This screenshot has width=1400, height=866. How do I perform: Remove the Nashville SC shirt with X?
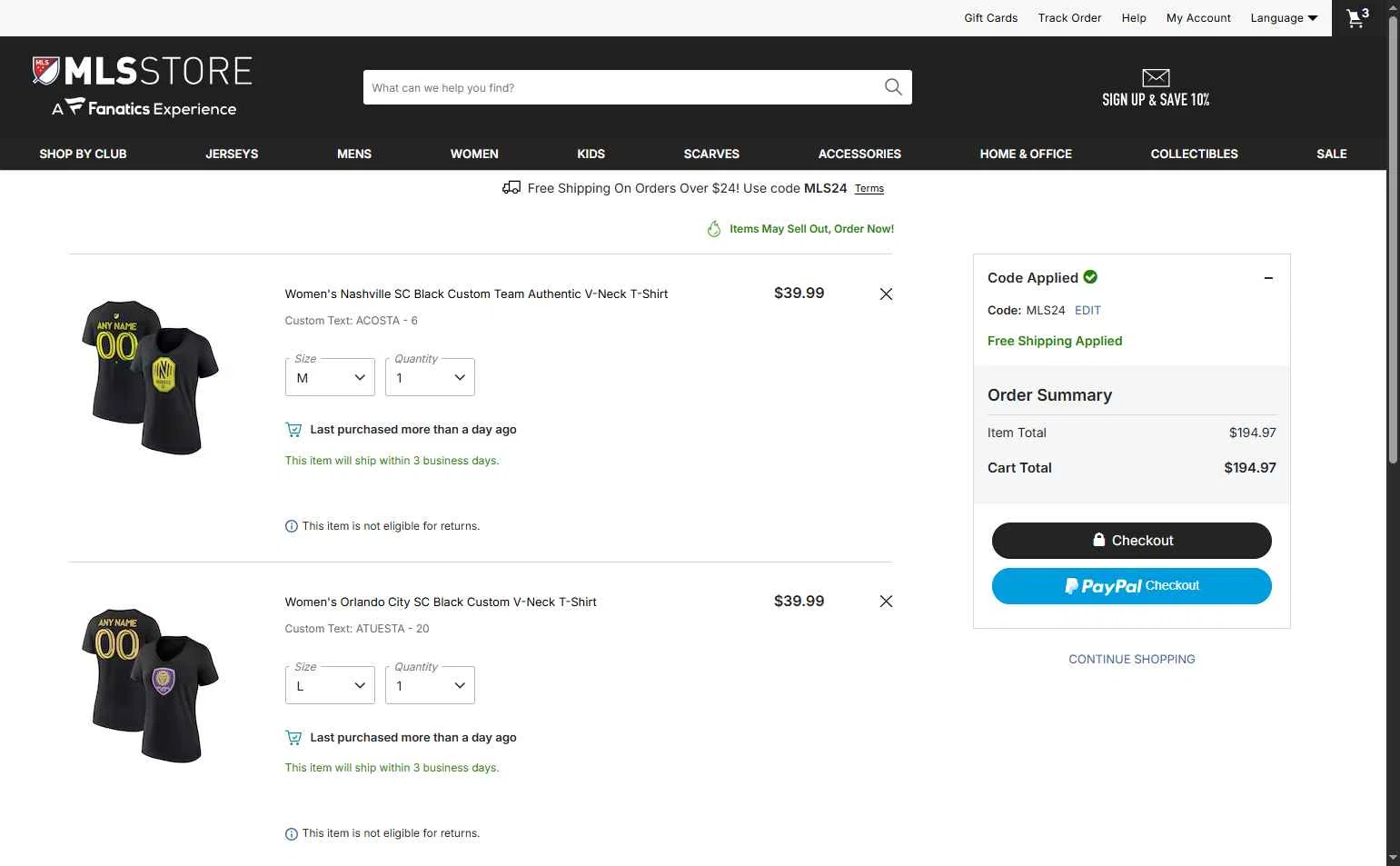[x=886, y=294]
